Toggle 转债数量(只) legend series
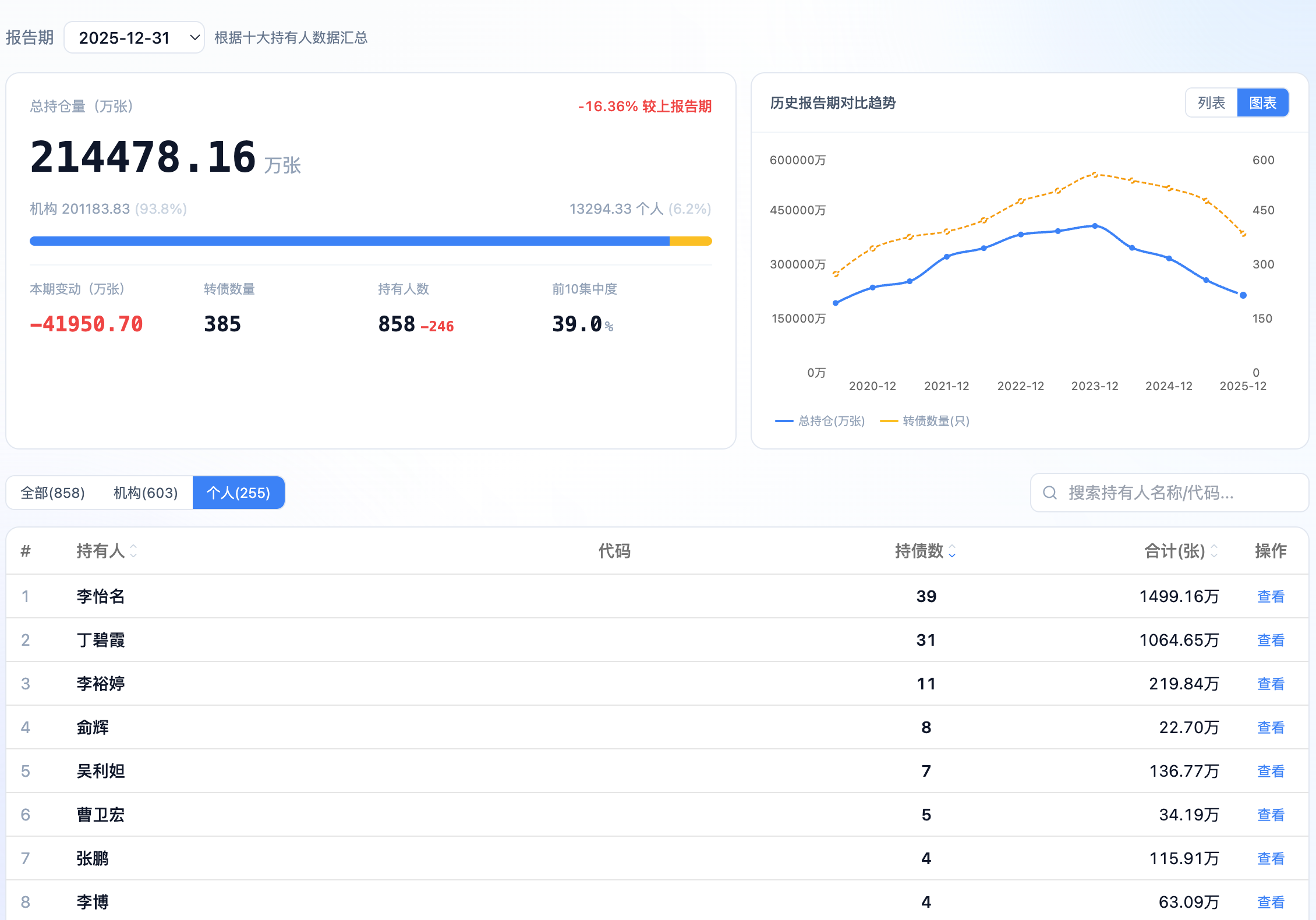Image resolution: width=1316 pixels, height=920 pixels. pos(925,421)
